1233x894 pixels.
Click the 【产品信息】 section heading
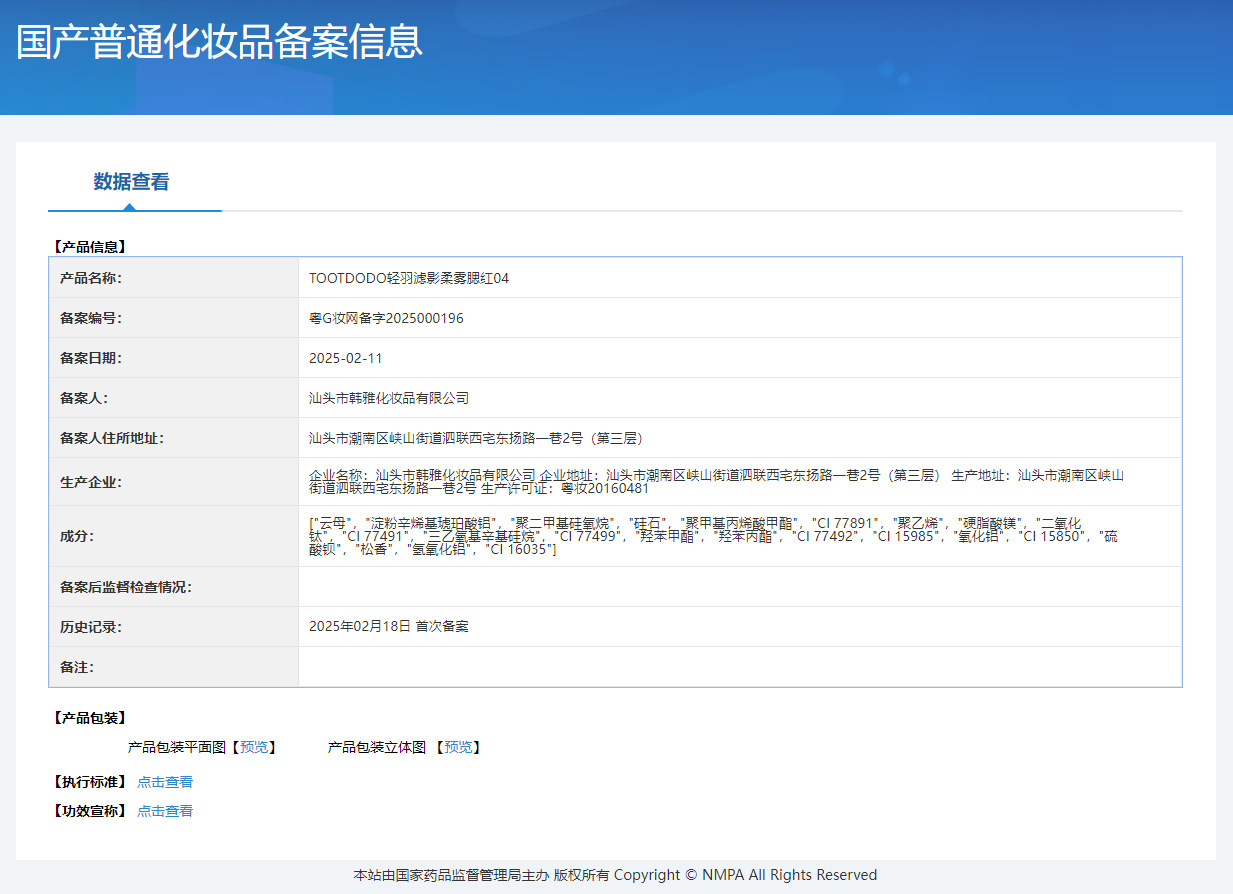click(x=89, y=246)
